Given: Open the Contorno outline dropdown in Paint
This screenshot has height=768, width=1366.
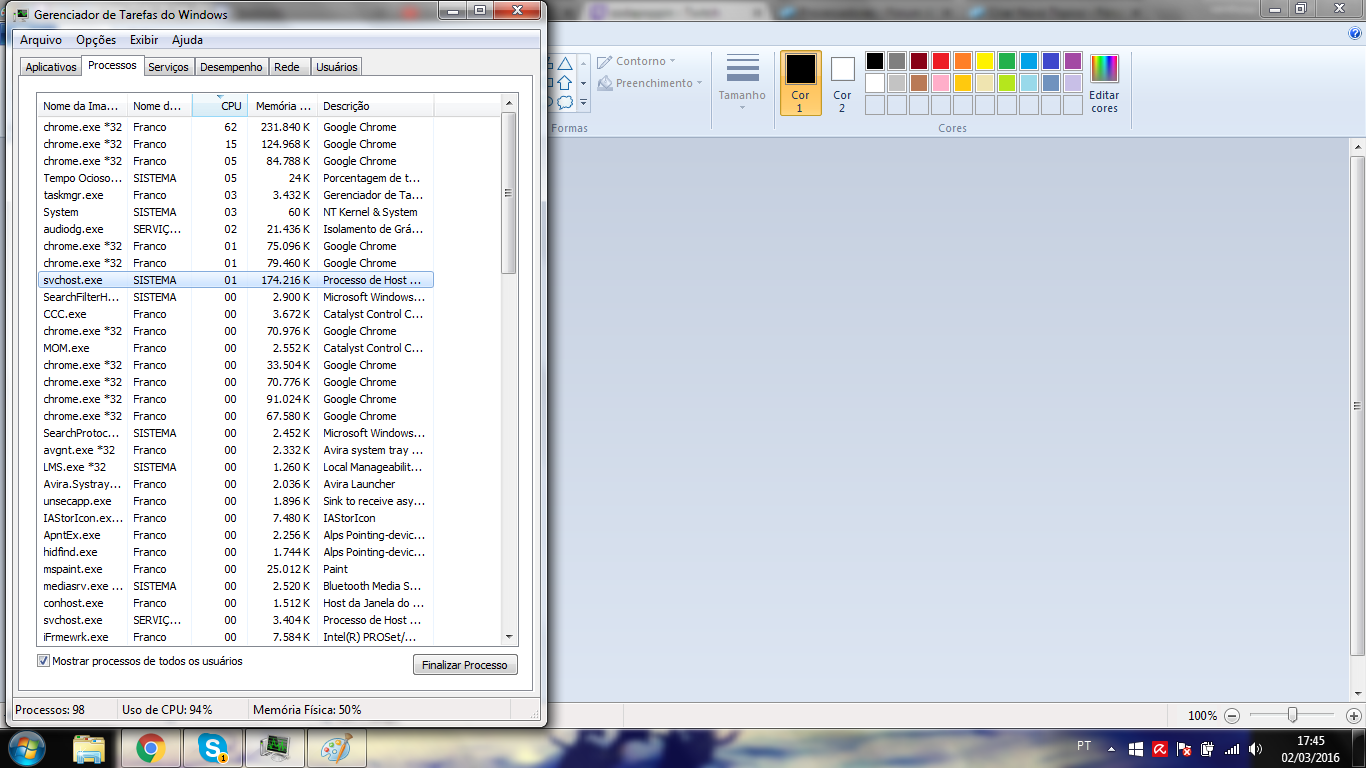Looking at the screenshot, I should (x=637, y=61).
